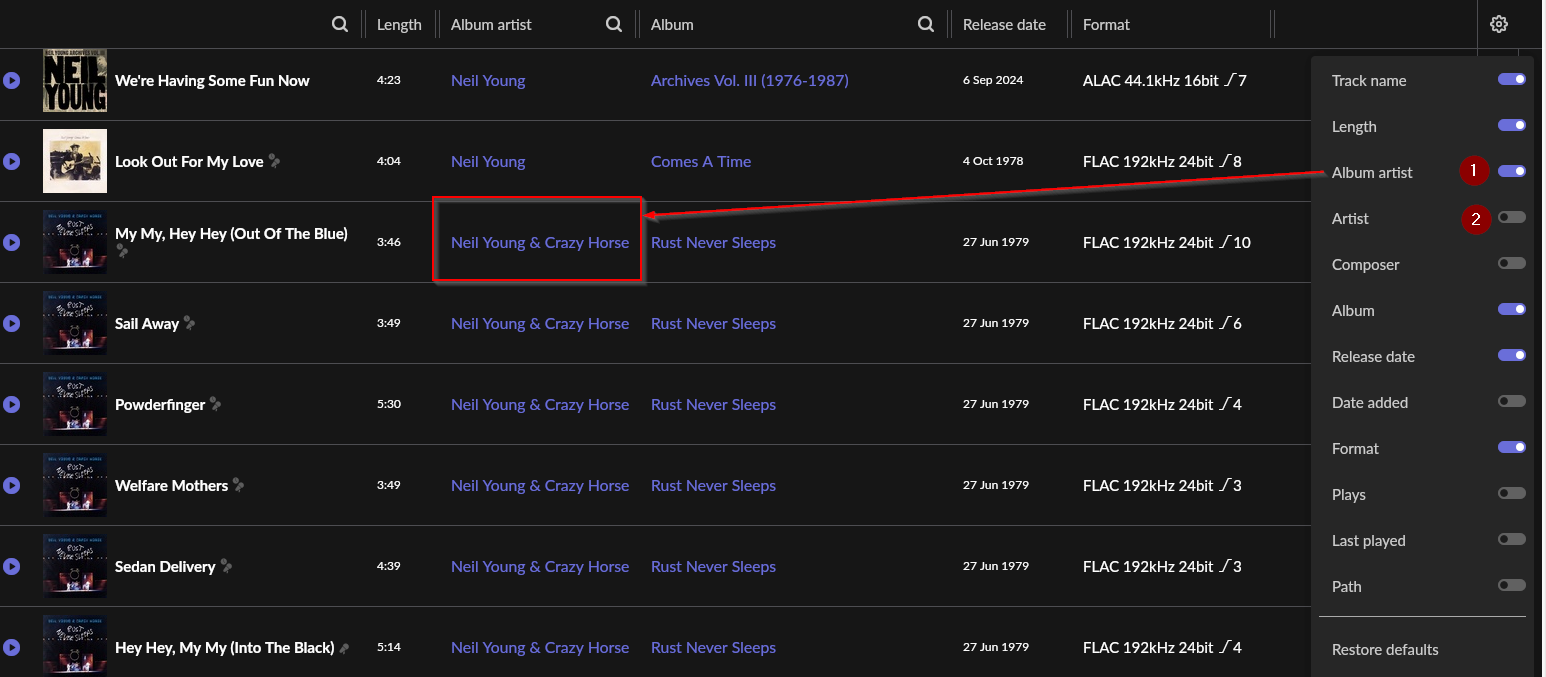Open Neil Young in We're Having Some Fun Now row

pos(488,81)
